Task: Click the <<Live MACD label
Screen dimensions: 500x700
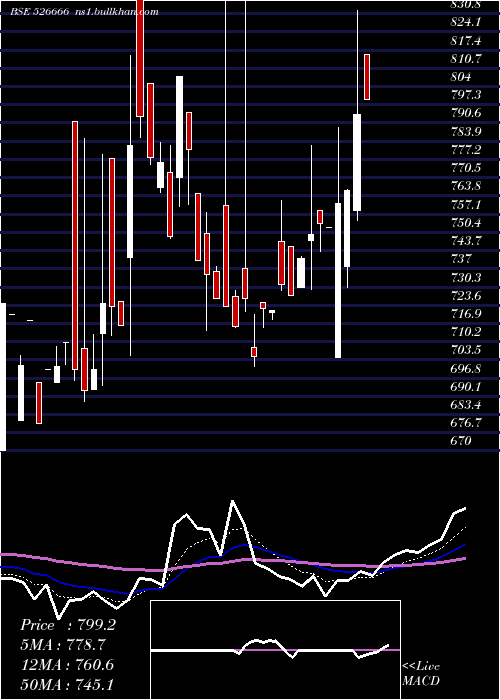Action: 421,674
